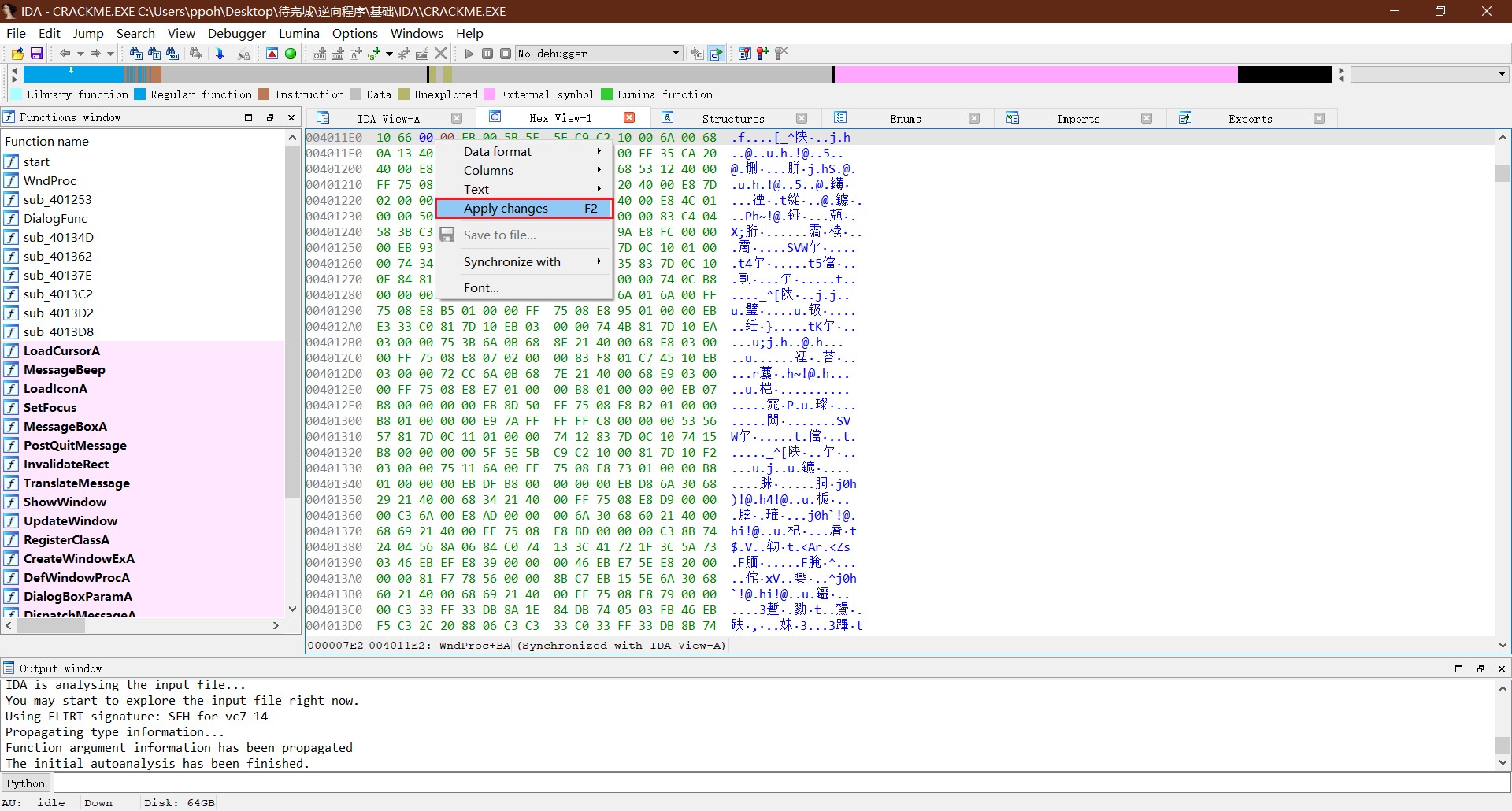Click the Exports tab icon

[x=1185, y=117]
